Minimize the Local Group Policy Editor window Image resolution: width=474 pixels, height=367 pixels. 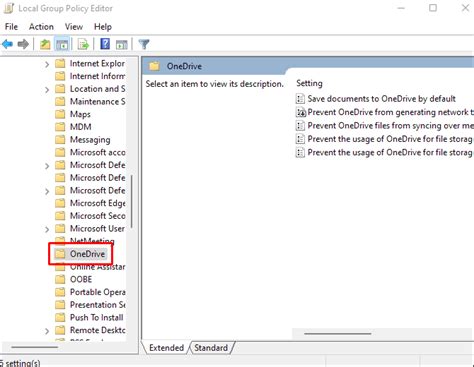click(x=401, y=8)
